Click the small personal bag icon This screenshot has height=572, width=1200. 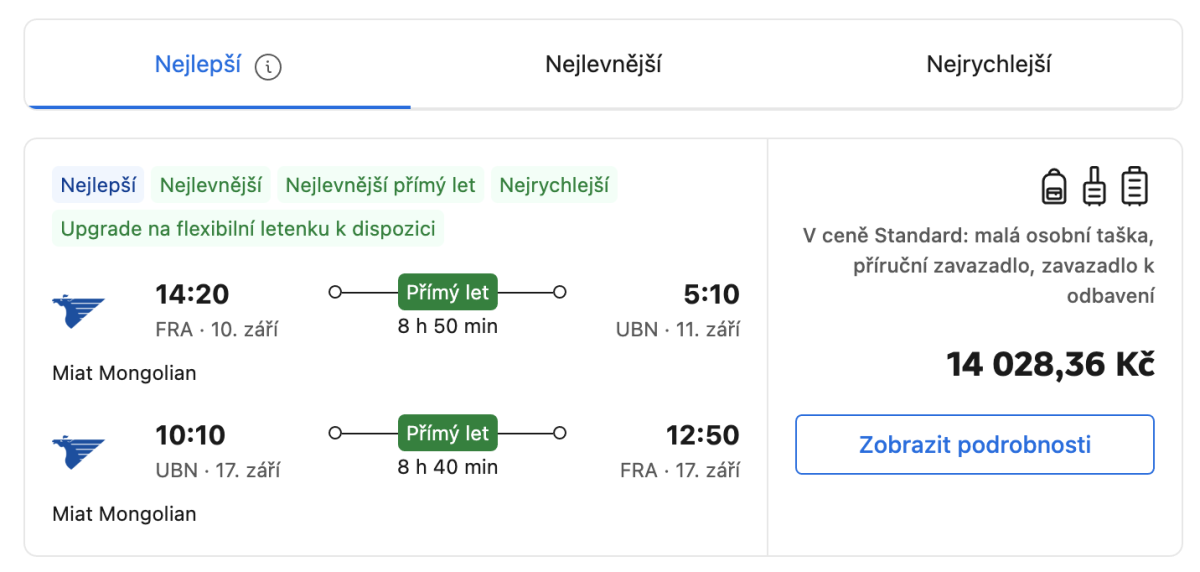click(x=1054, y=186)
